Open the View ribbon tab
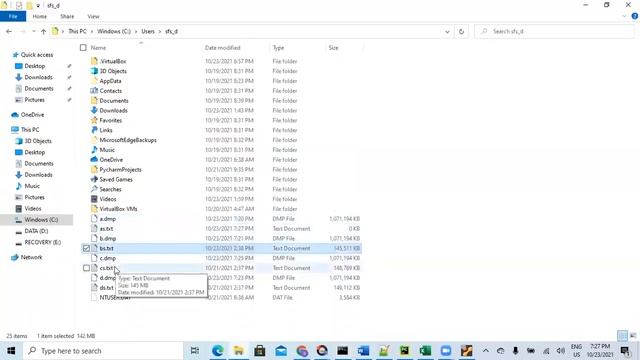The width and height of the screenshot is (640, 360). coord(93,16)
